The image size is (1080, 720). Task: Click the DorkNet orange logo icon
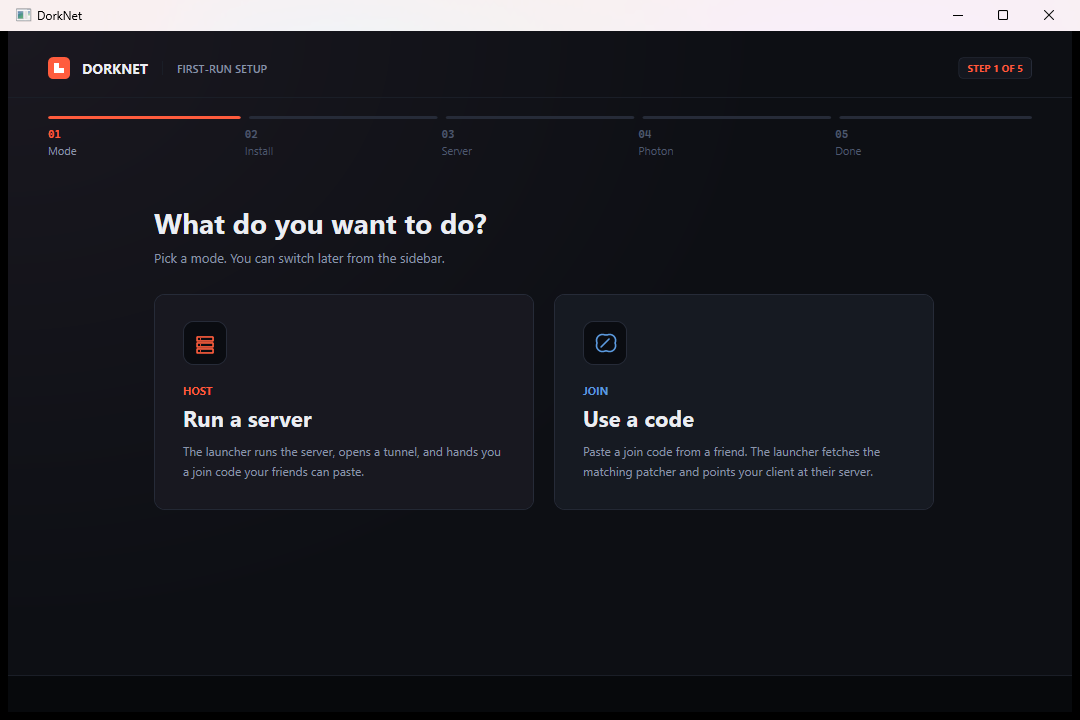(59, 68)
